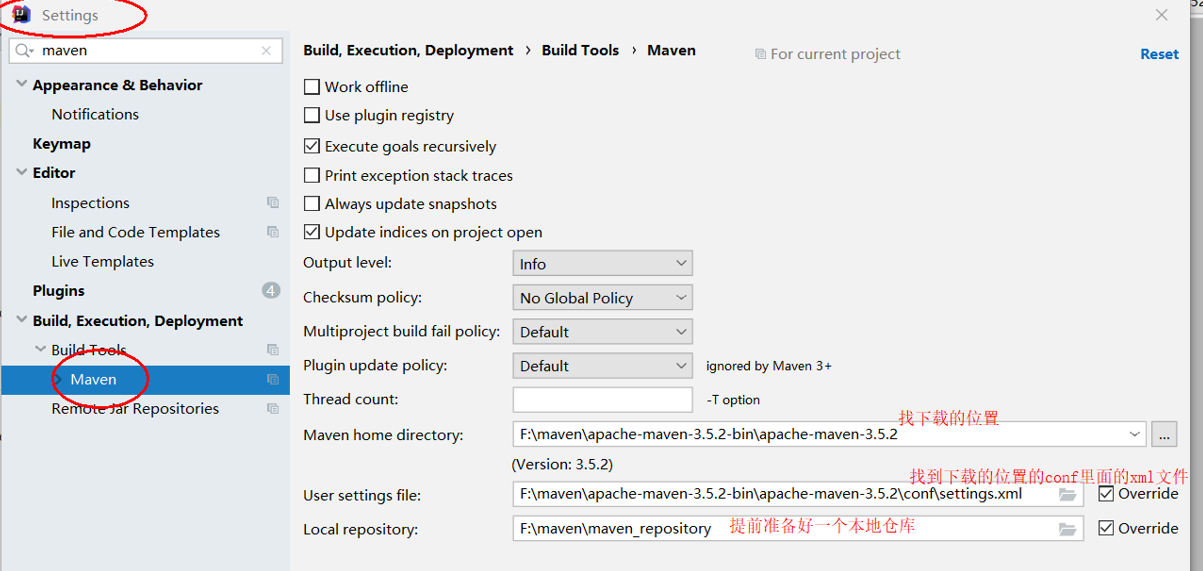The height and width of the screenshot is (571, 1203).
Task: Click the Maven home directory path field
Action: [829, 435]
